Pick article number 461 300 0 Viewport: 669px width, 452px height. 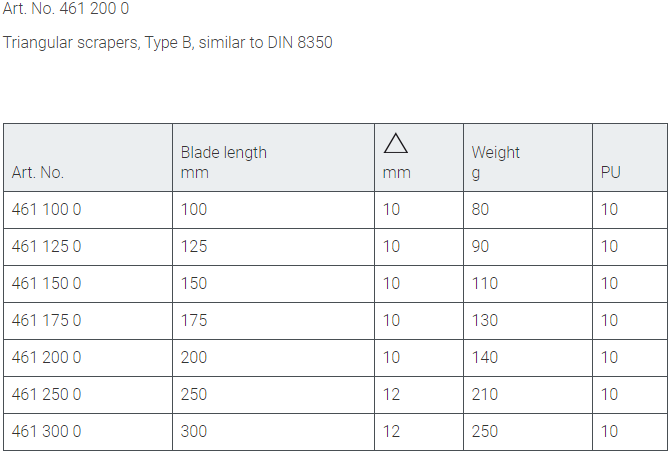pyautogui.click(x=46, y=432)
